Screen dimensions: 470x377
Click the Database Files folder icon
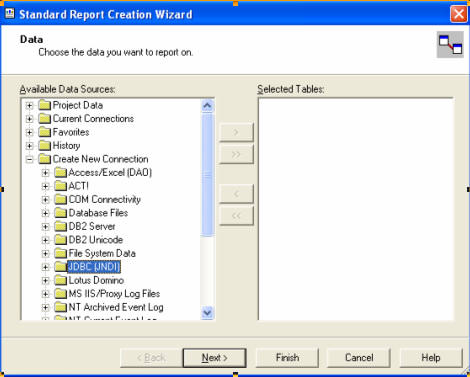click(60, 213)
